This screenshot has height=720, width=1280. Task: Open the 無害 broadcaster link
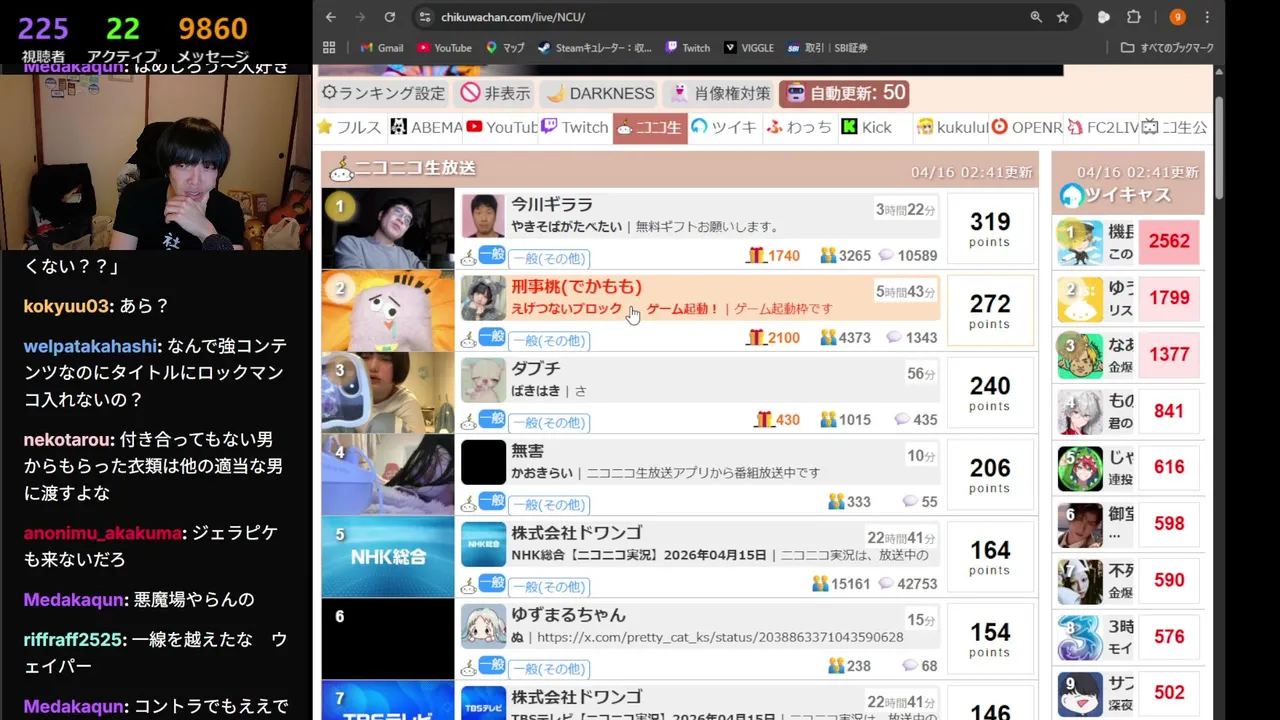527,451
